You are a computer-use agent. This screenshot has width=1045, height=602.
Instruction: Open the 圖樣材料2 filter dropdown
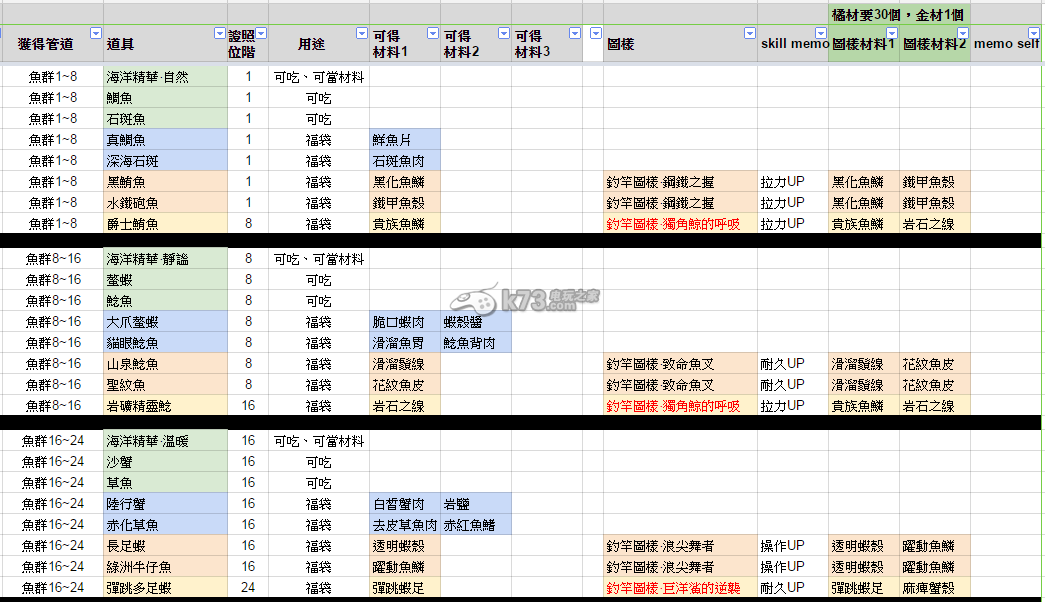tap(963, 33)
